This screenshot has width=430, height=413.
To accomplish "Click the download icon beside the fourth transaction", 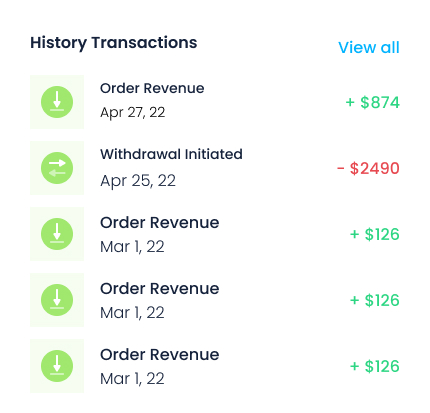I will (x=57, y=300).
